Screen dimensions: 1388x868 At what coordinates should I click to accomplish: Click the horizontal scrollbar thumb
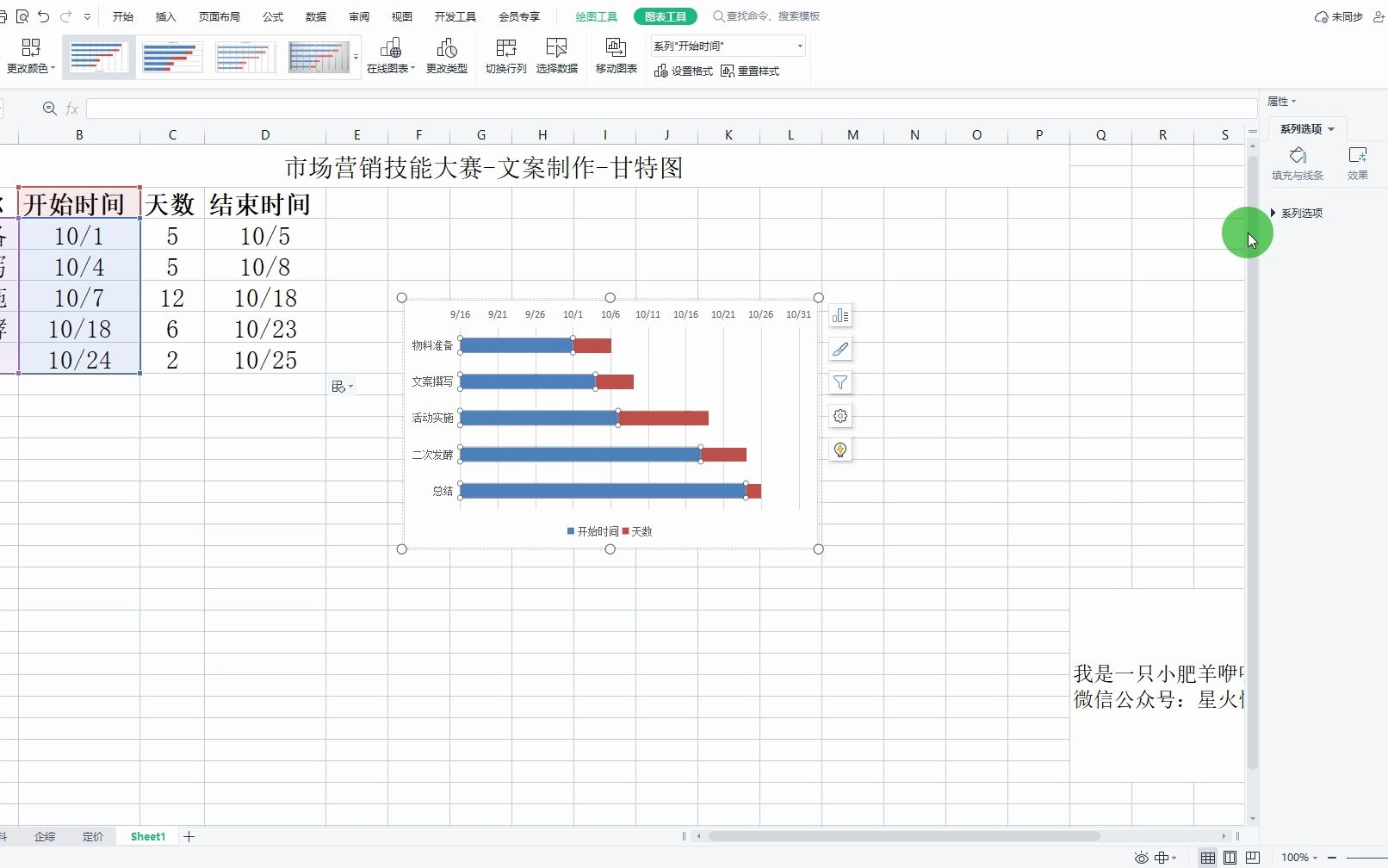pos(904,836)
